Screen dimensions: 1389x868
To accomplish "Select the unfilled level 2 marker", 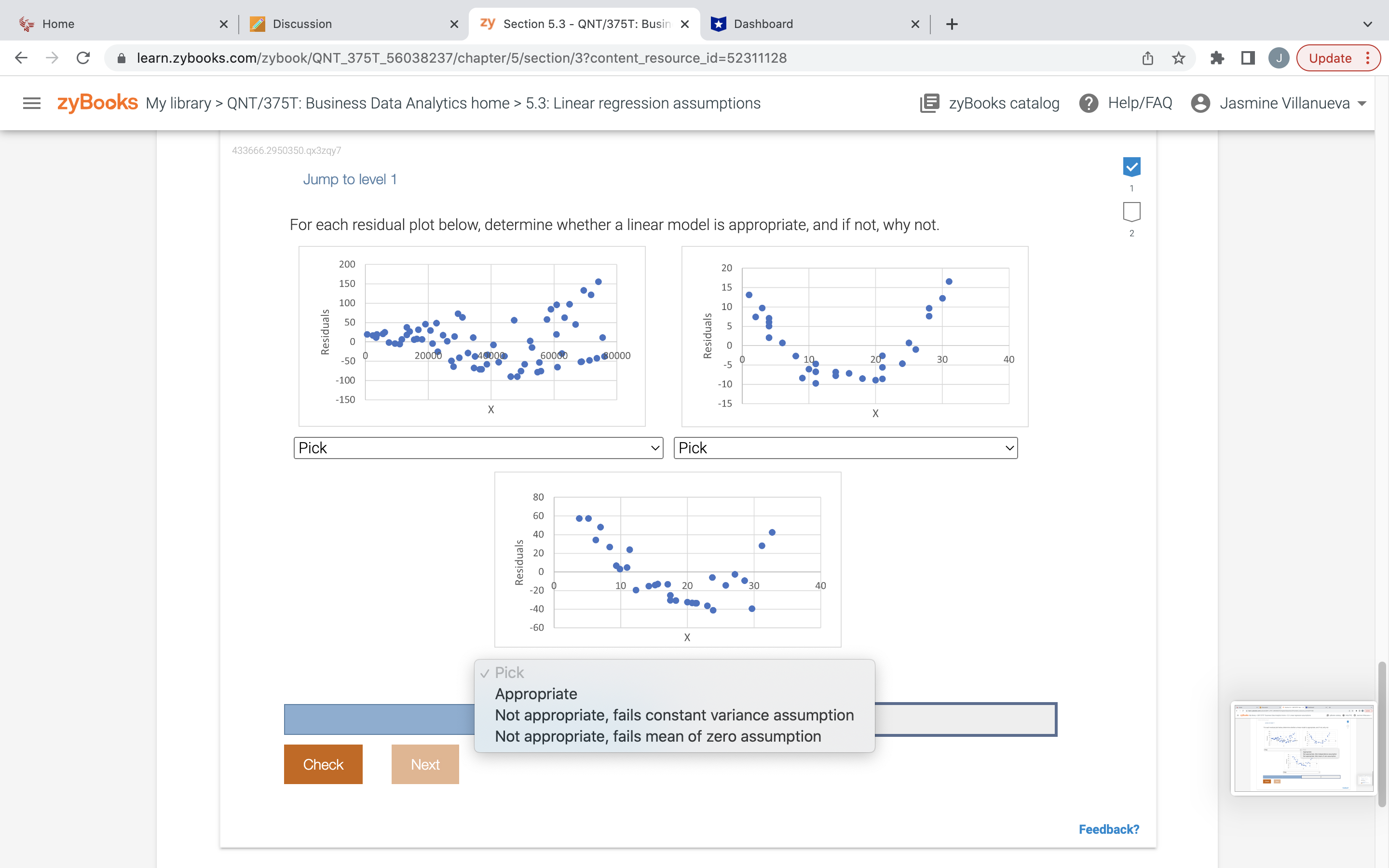I will click(1131, 211).
